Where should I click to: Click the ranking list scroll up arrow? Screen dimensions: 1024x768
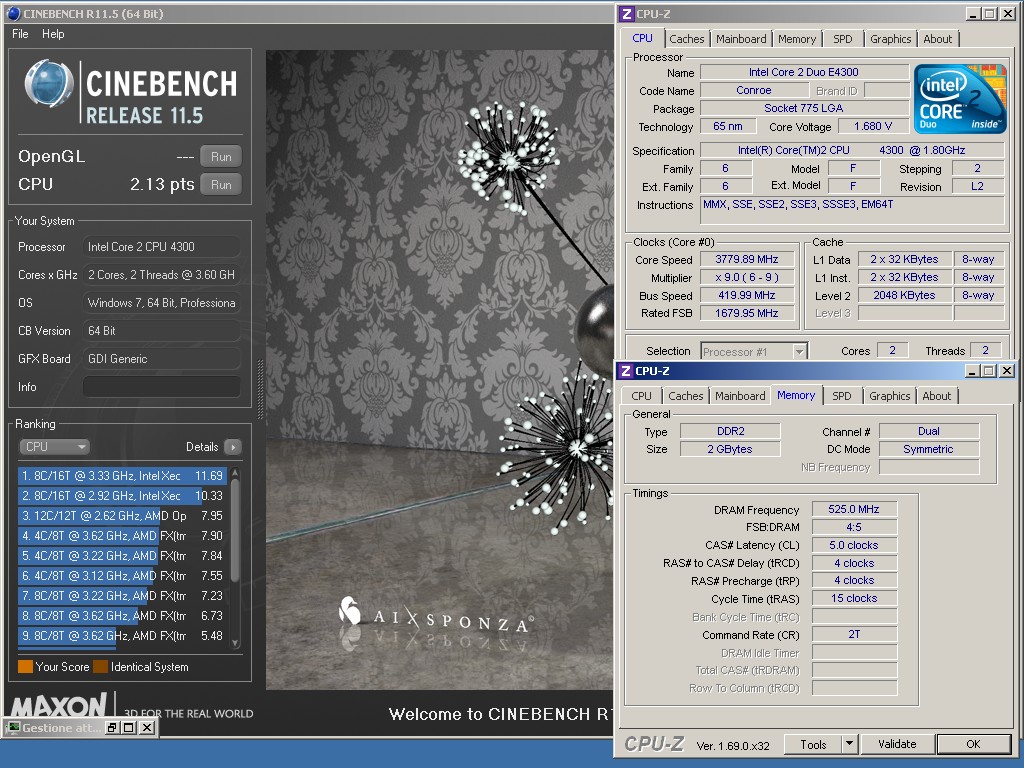(235, 473)
